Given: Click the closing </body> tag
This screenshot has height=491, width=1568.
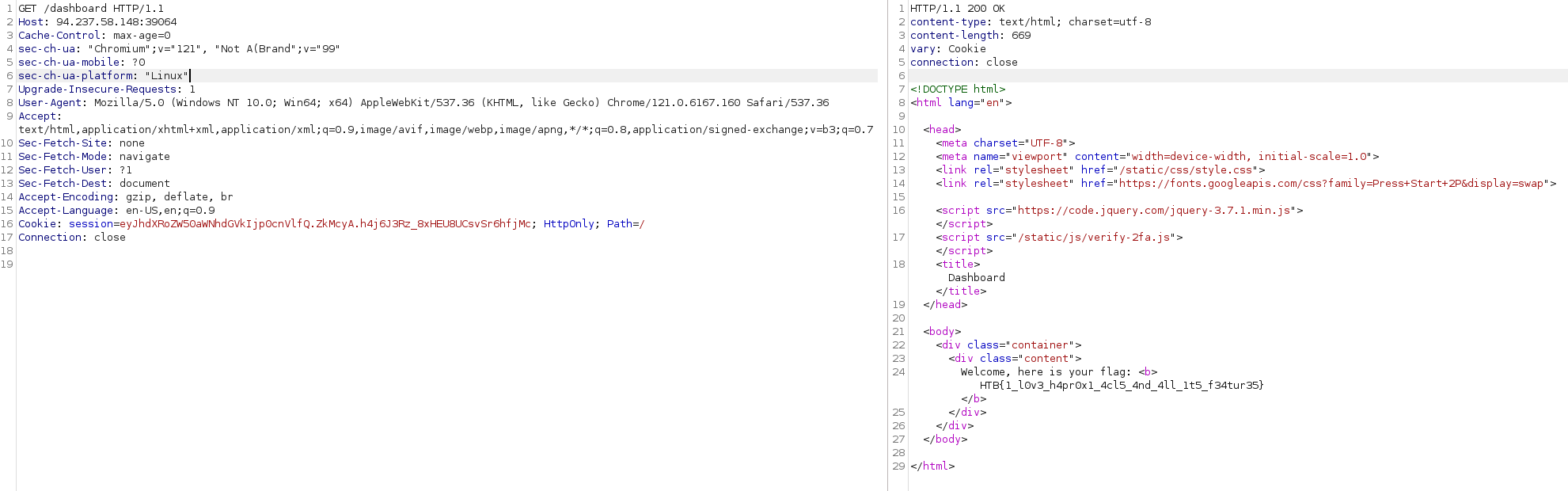Looking at the screenshot, I should coord(945,440).
